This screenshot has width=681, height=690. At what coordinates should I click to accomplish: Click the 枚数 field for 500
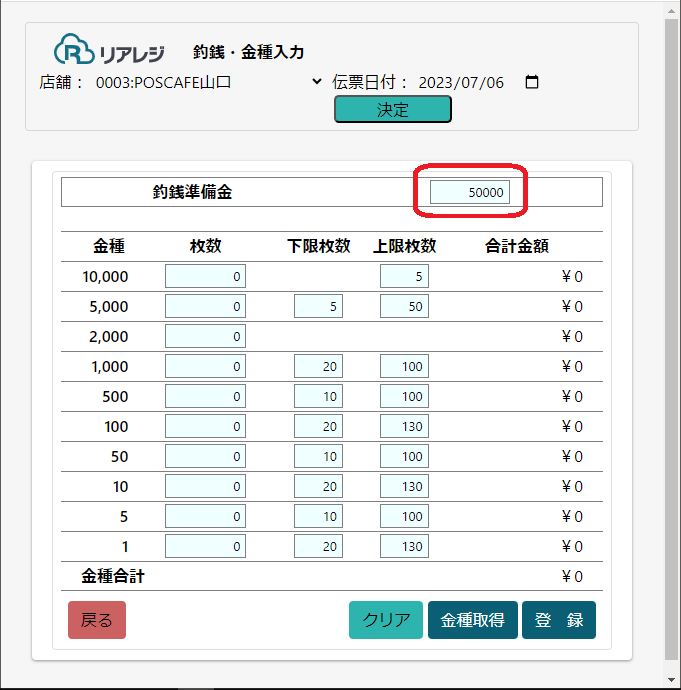point(205,396)
